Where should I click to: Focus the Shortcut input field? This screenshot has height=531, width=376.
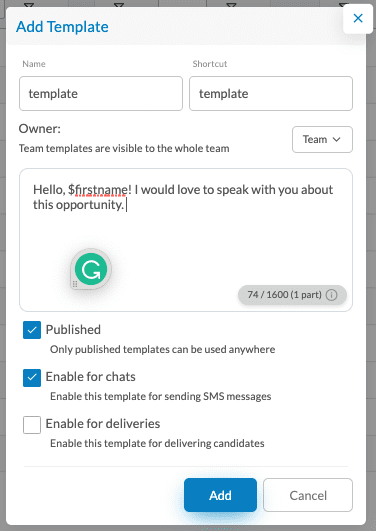coord(271,93)
